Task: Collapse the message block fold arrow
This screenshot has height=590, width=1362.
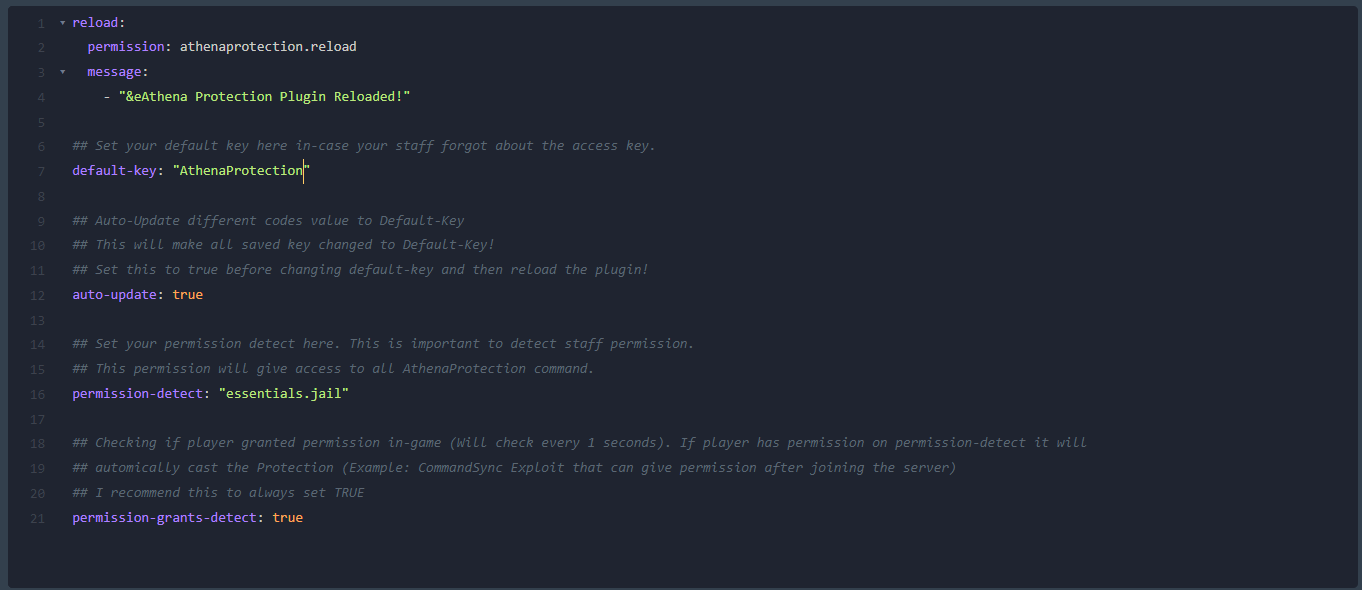Action: 62,72
